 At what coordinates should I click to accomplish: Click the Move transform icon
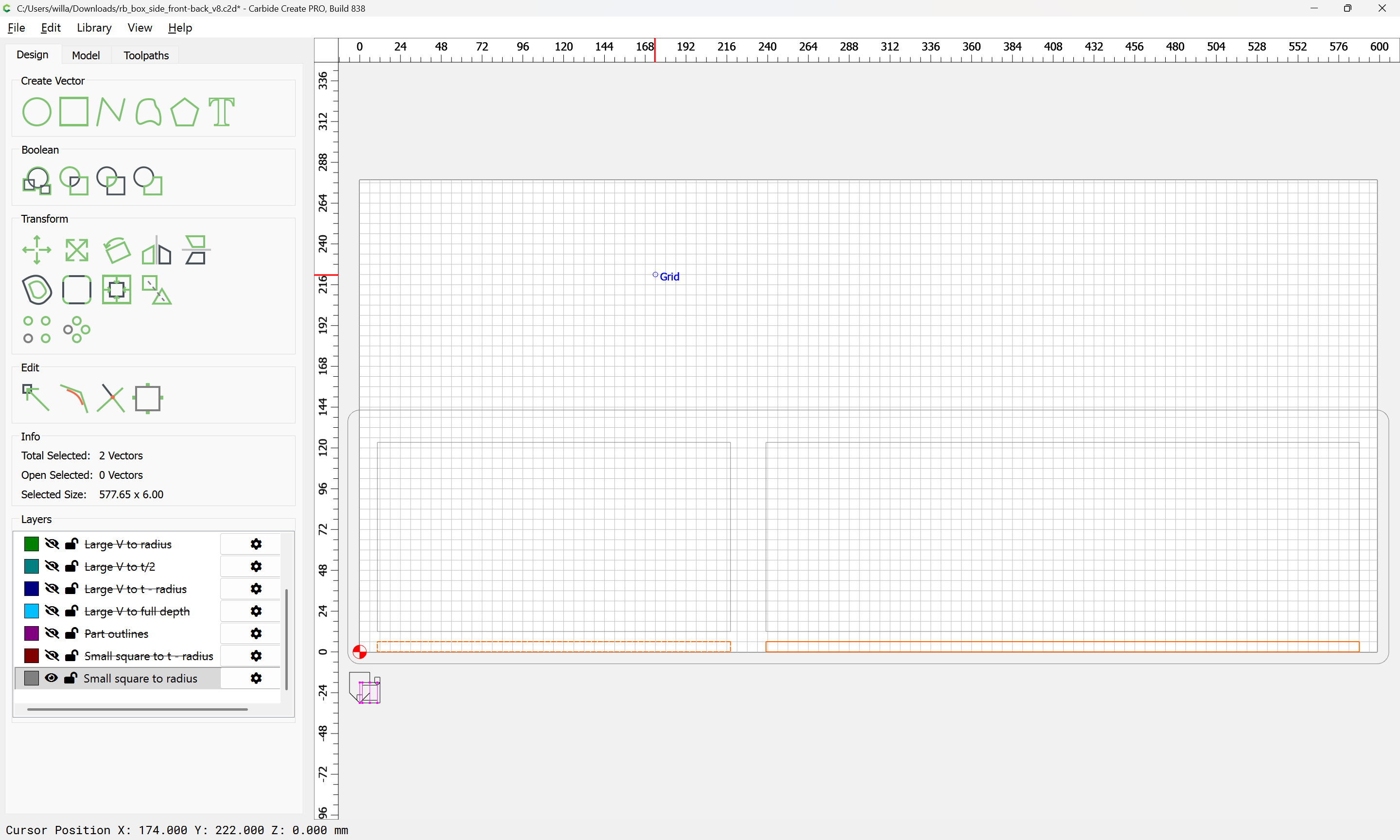click(x=37, y=250)
